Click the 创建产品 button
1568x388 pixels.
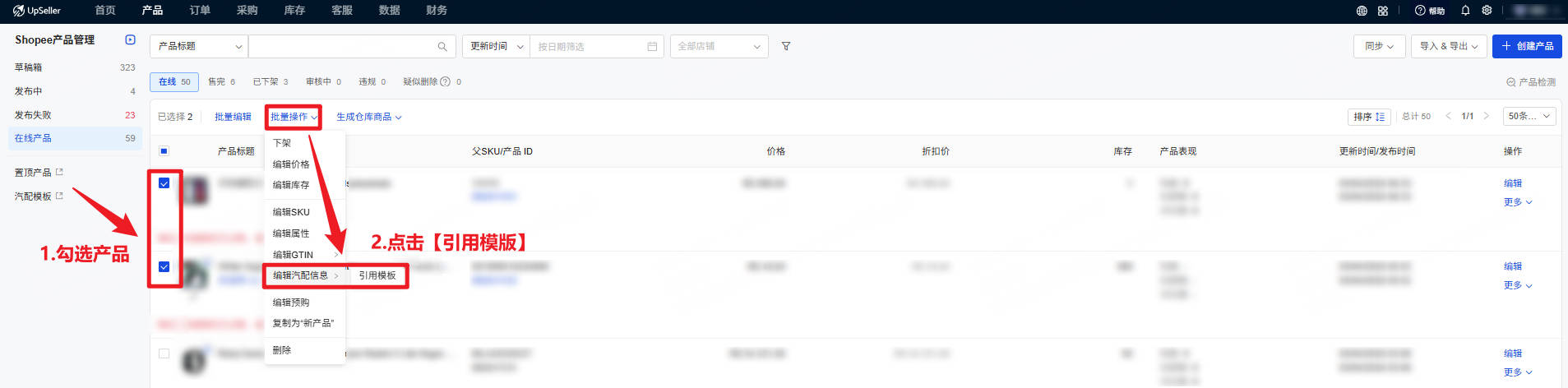point(1527,46)
